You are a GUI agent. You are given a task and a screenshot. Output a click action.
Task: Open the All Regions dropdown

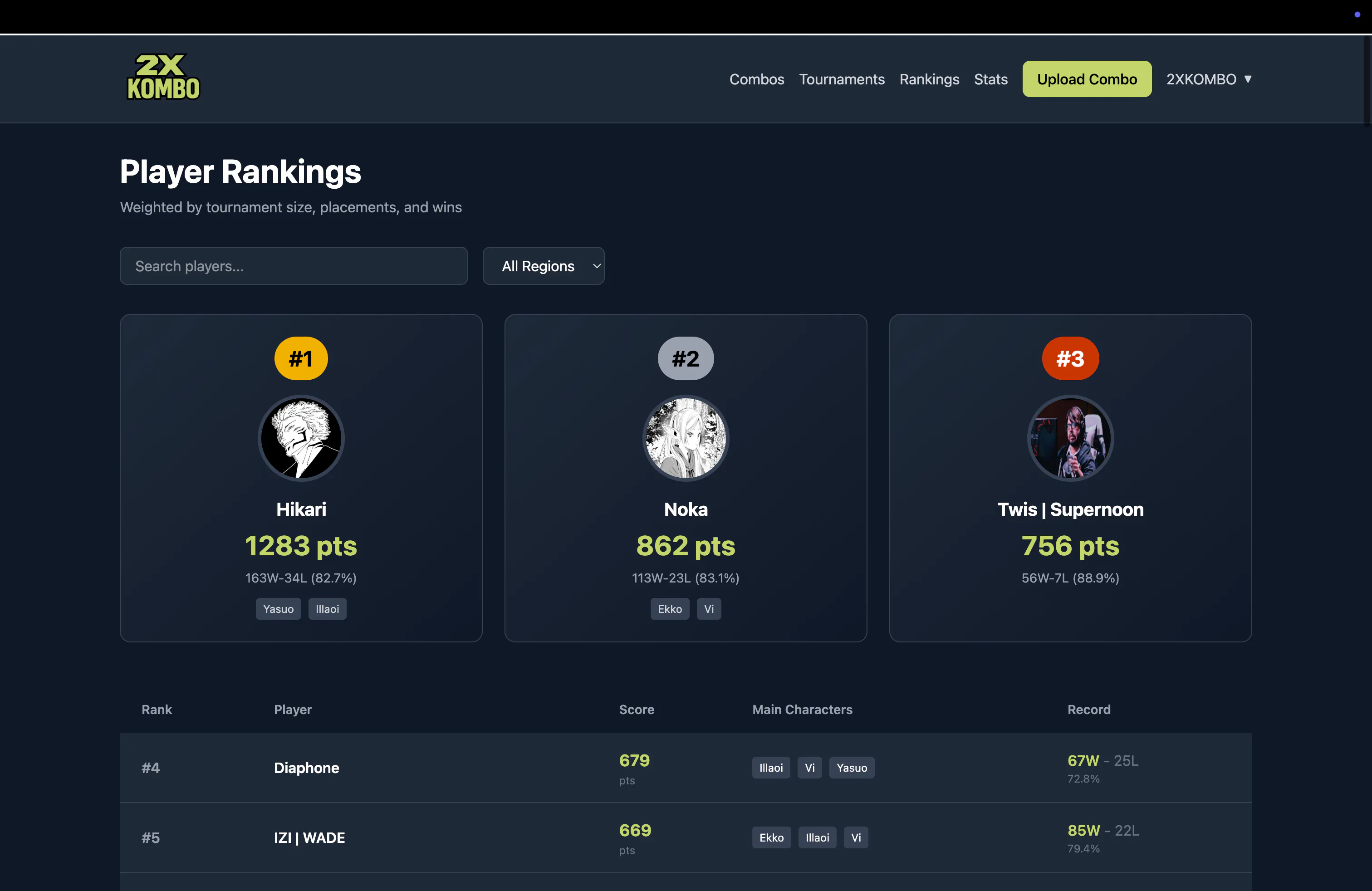coord(543,266)
